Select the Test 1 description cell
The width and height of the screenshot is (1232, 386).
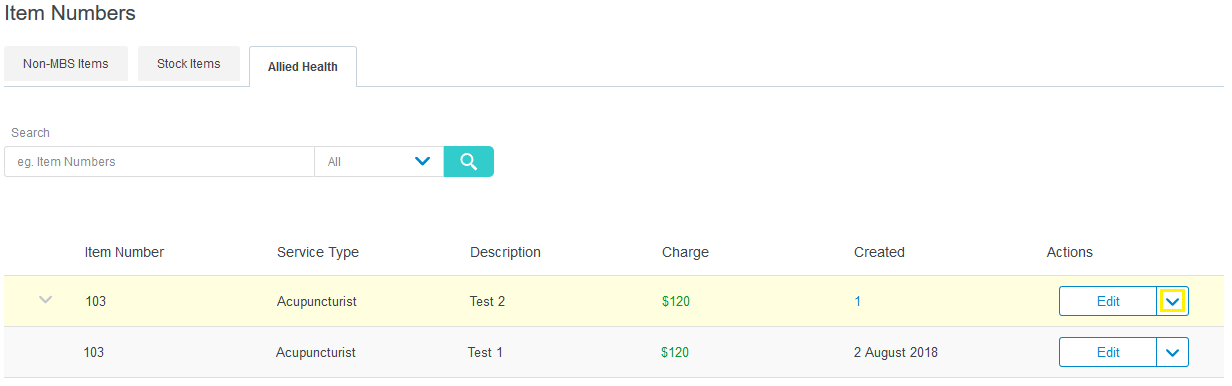pyautogui.click(x=485, y=352)
